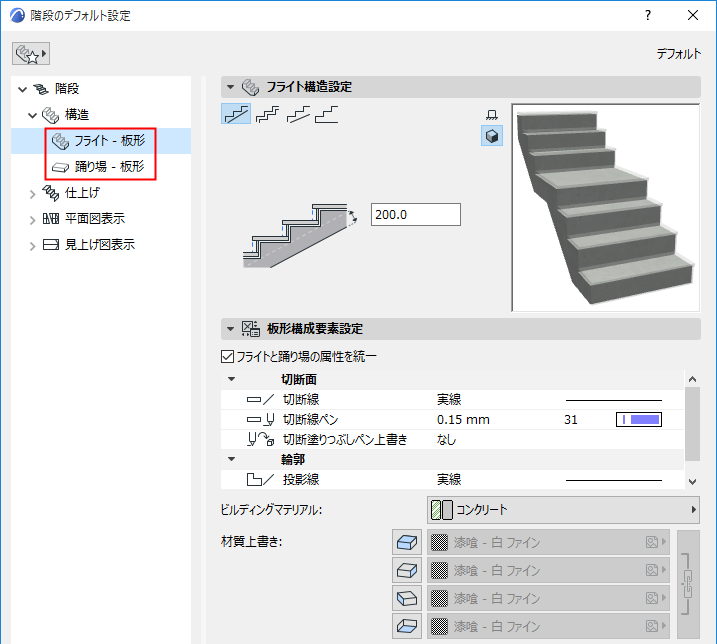Viewport: 717px width, 644px height.
Task: Collapse the 階段 tree node
Action: (x=22, y=89)
